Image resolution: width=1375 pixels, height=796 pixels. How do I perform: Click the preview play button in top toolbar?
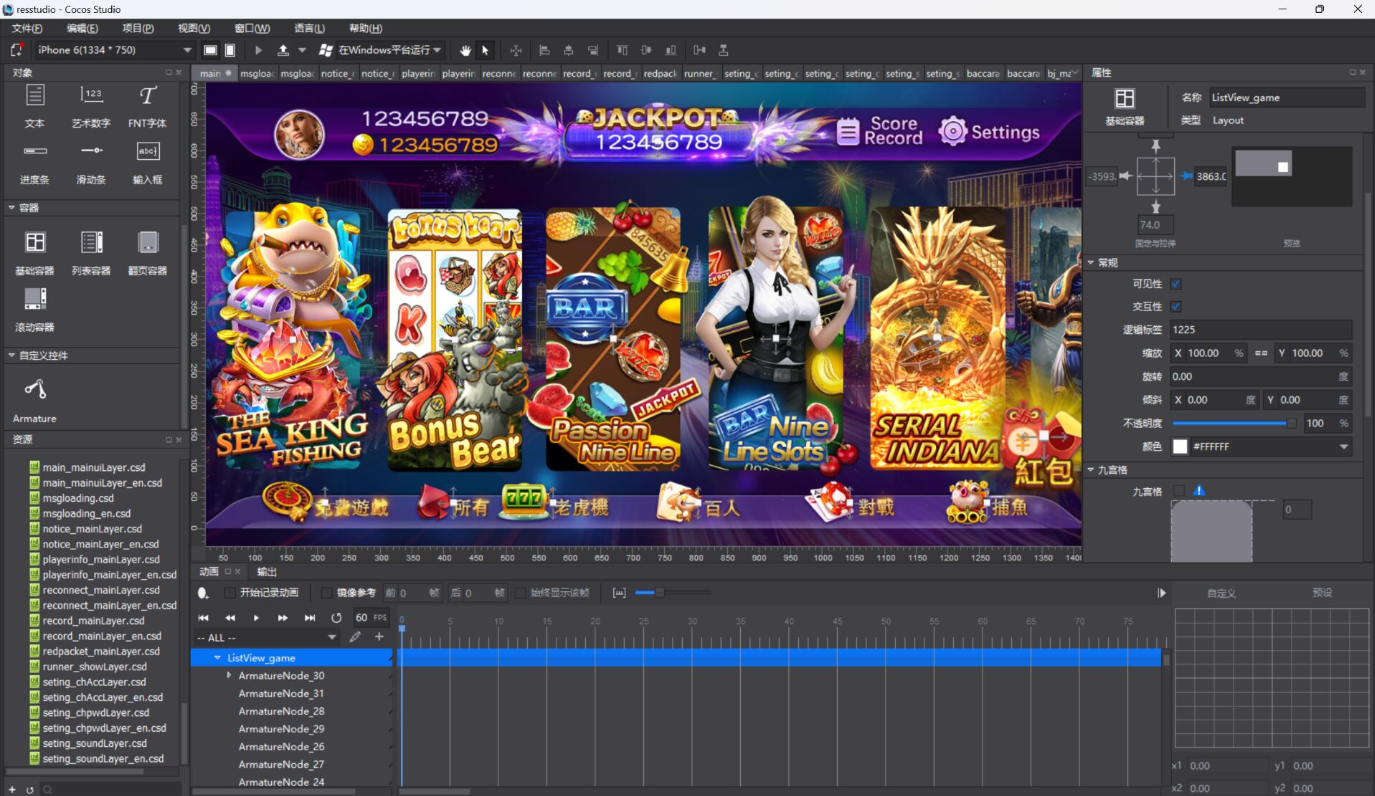tap(259, 50)
